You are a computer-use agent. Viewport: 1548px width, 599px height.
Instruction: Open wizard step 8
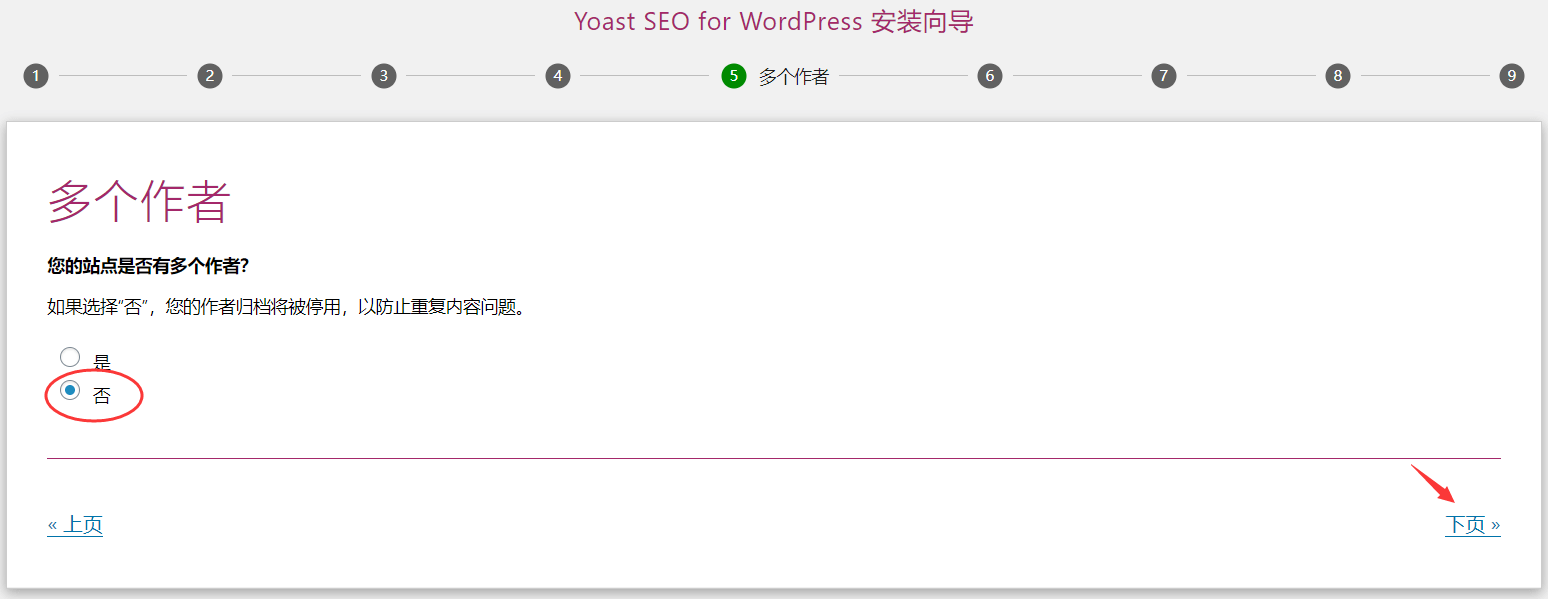coord(1338,76)
